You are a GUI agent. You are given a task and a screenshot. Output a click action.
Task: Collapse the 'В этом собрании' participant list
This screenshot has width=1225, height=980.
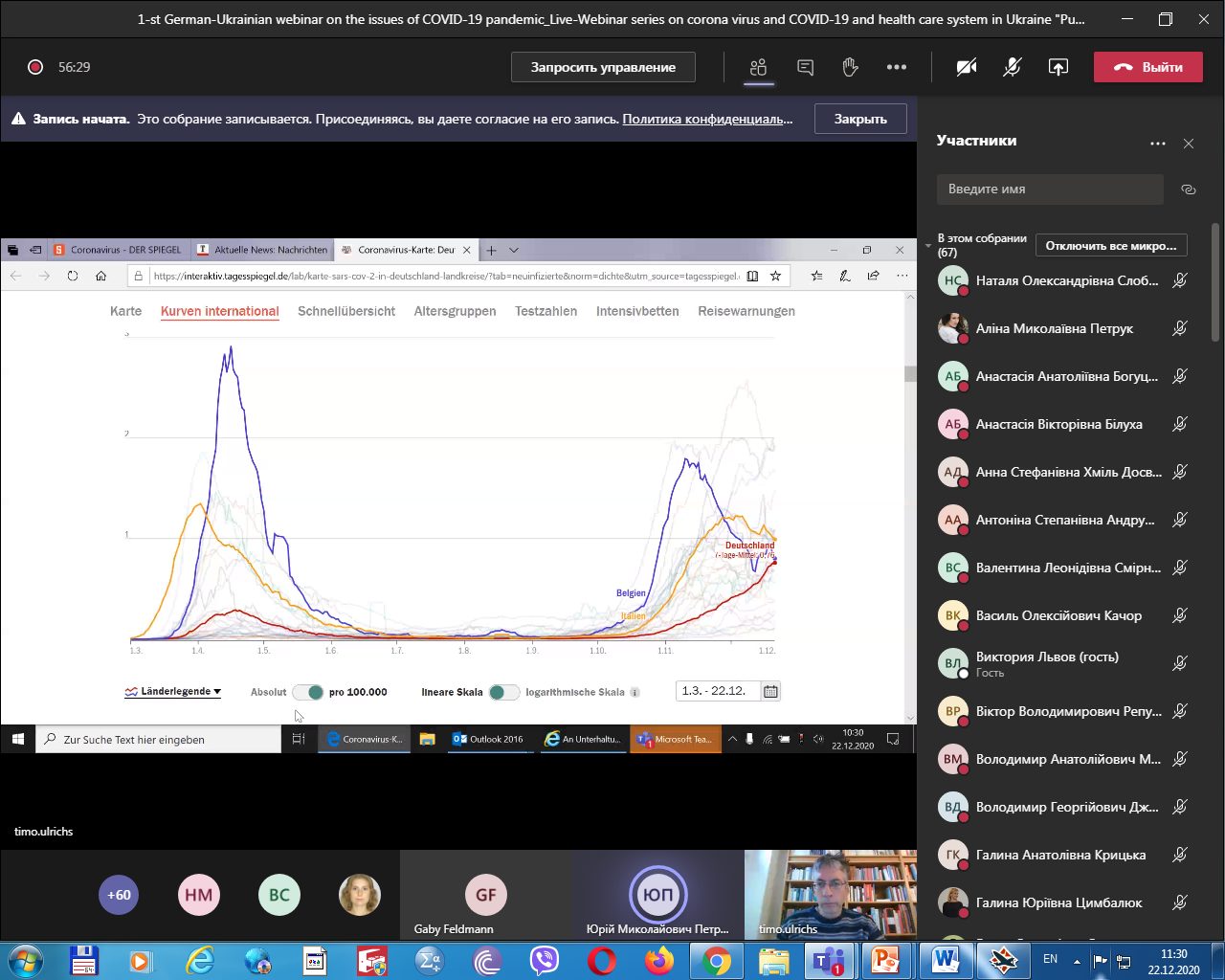tap(927, 246)
